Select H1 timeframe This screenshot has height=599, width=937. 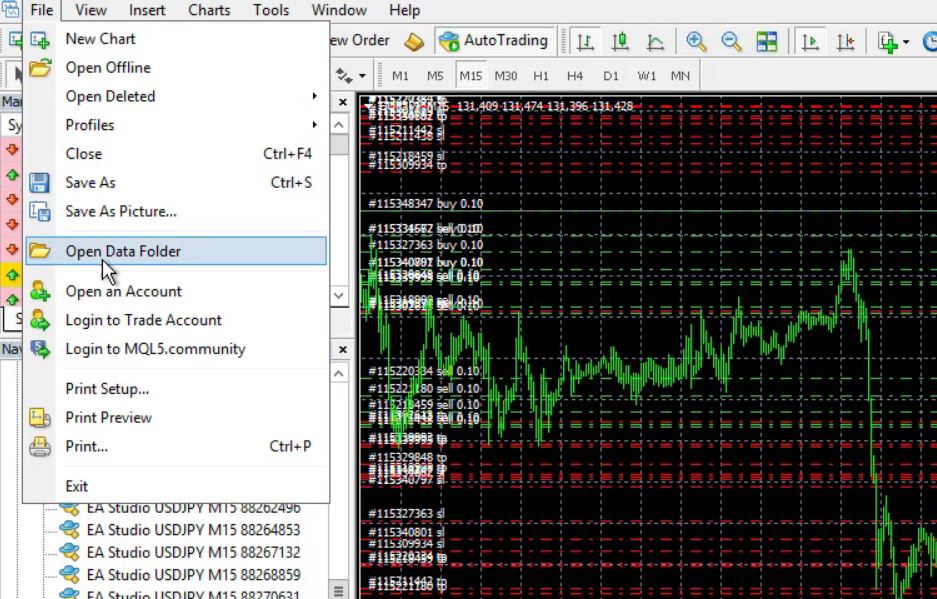[x=541, y=76]
